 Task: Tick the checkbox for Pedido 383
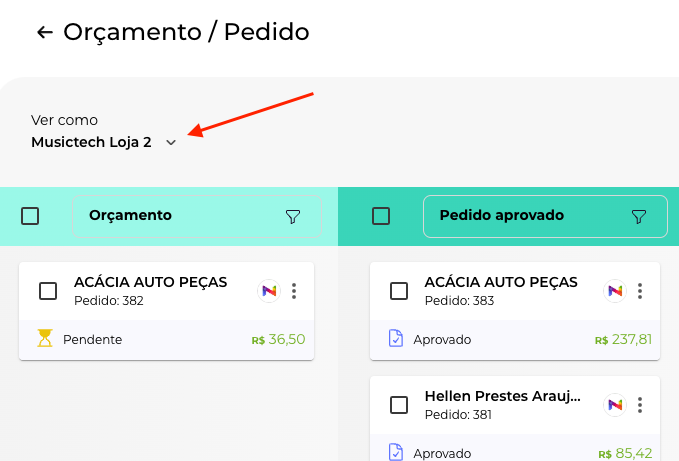pyautogui.click(x=398, y=291)
